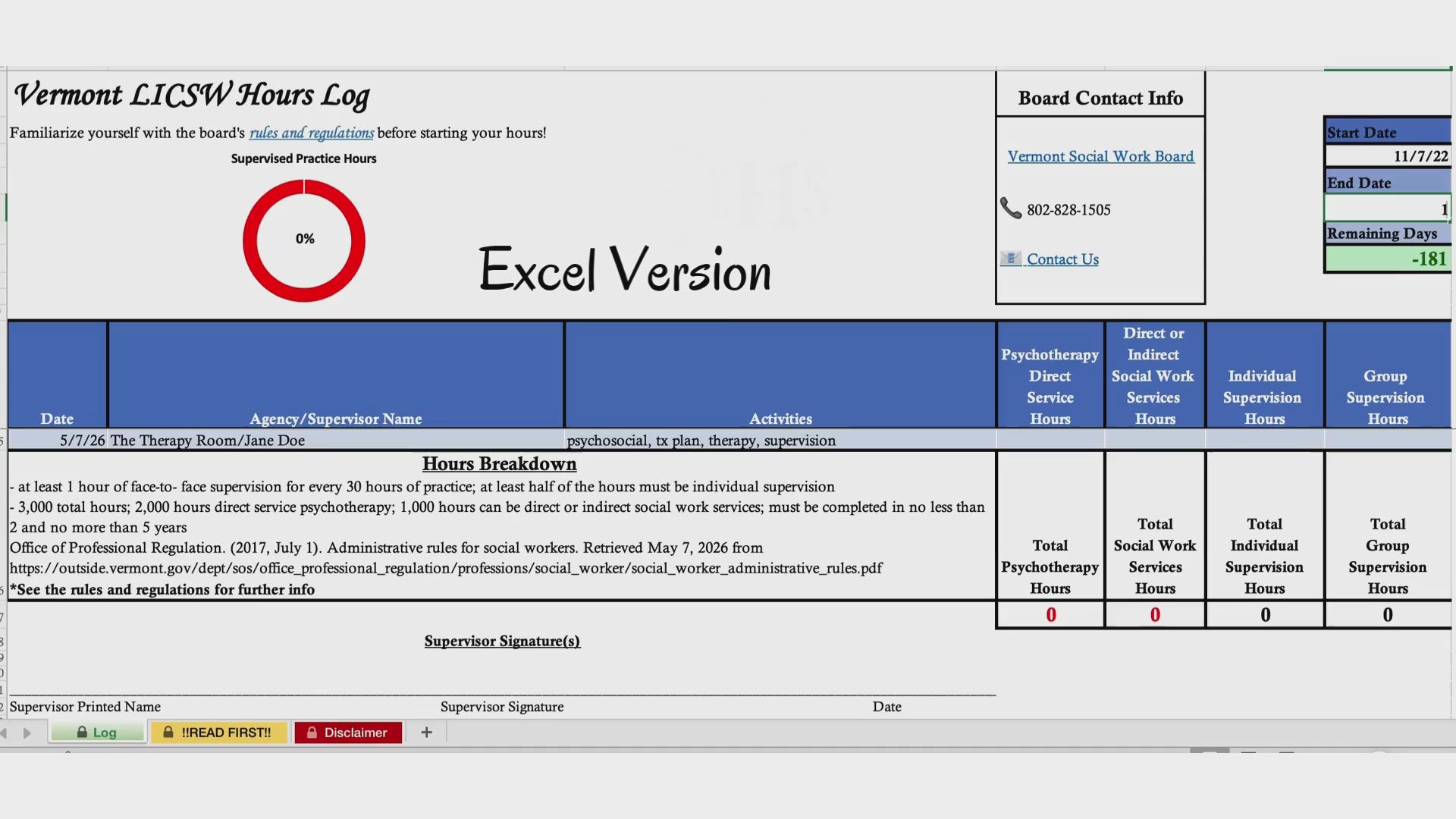Screen dimensions: 1456x819
Task: Select the Total Social Work Services value 0
Action: pos(1155,615)
